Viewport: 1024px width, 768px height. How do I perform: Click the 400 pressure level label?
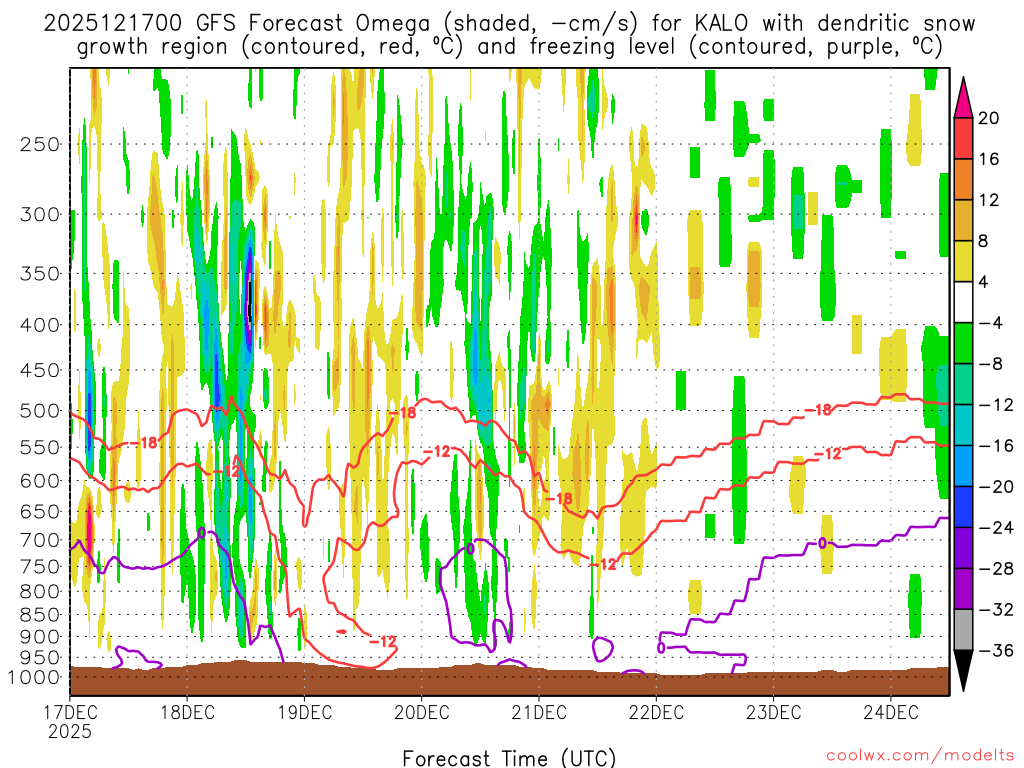pos(40,325)
